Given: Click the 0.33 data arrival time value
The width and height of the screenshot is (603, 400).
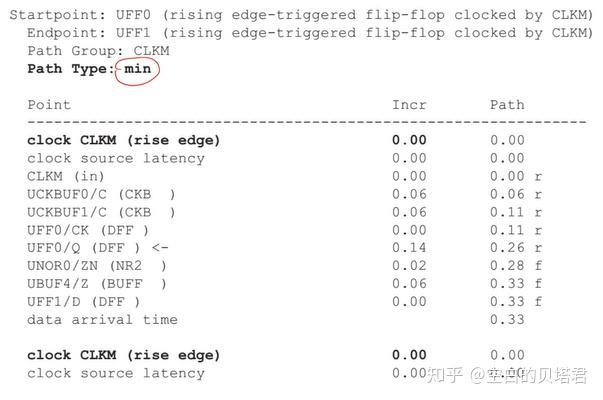Looking at the screenshot, I should point(507,320).
